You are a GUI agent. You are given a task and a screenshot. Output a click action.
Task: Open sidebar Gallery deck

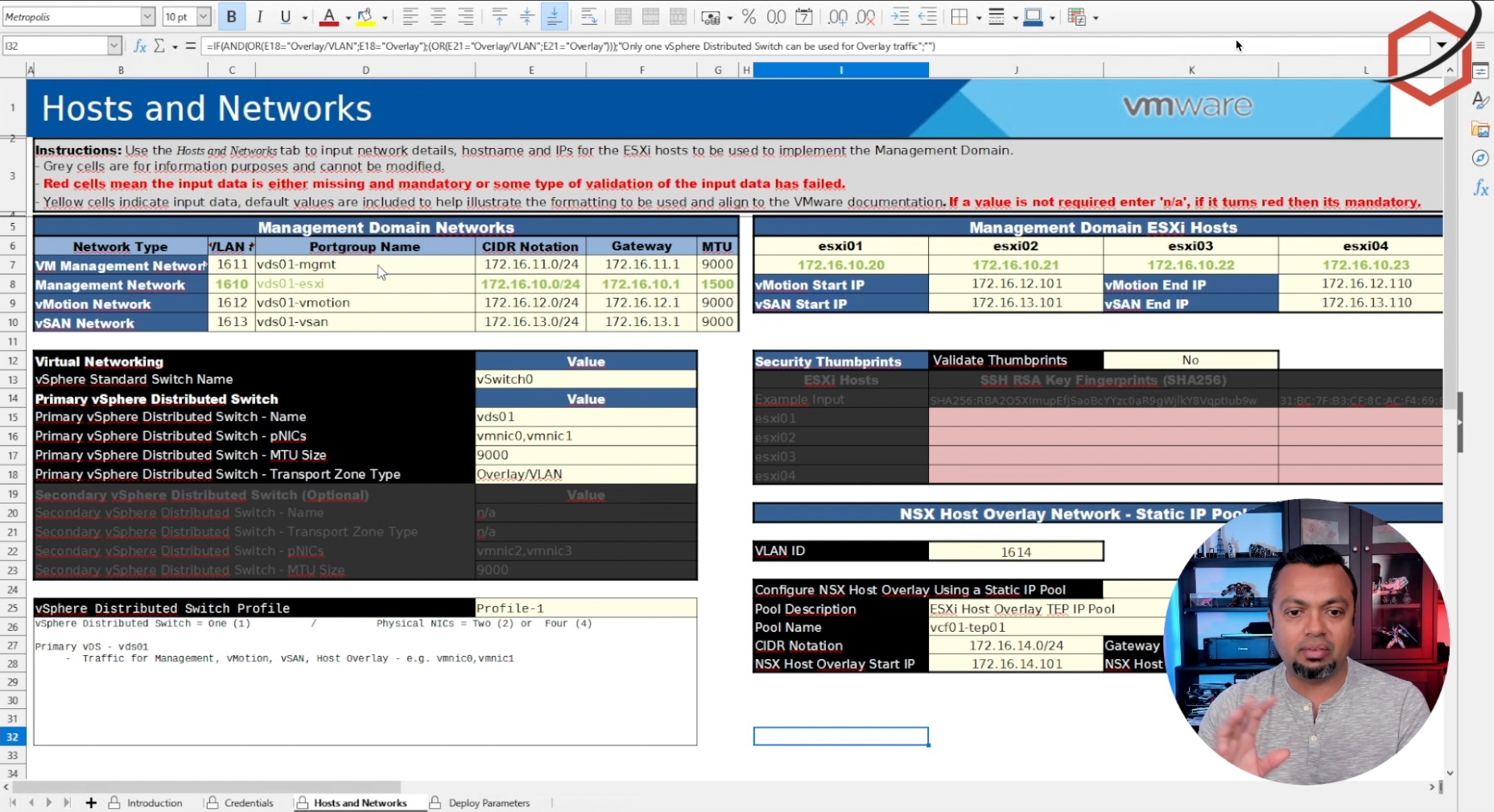[1481, 130]
